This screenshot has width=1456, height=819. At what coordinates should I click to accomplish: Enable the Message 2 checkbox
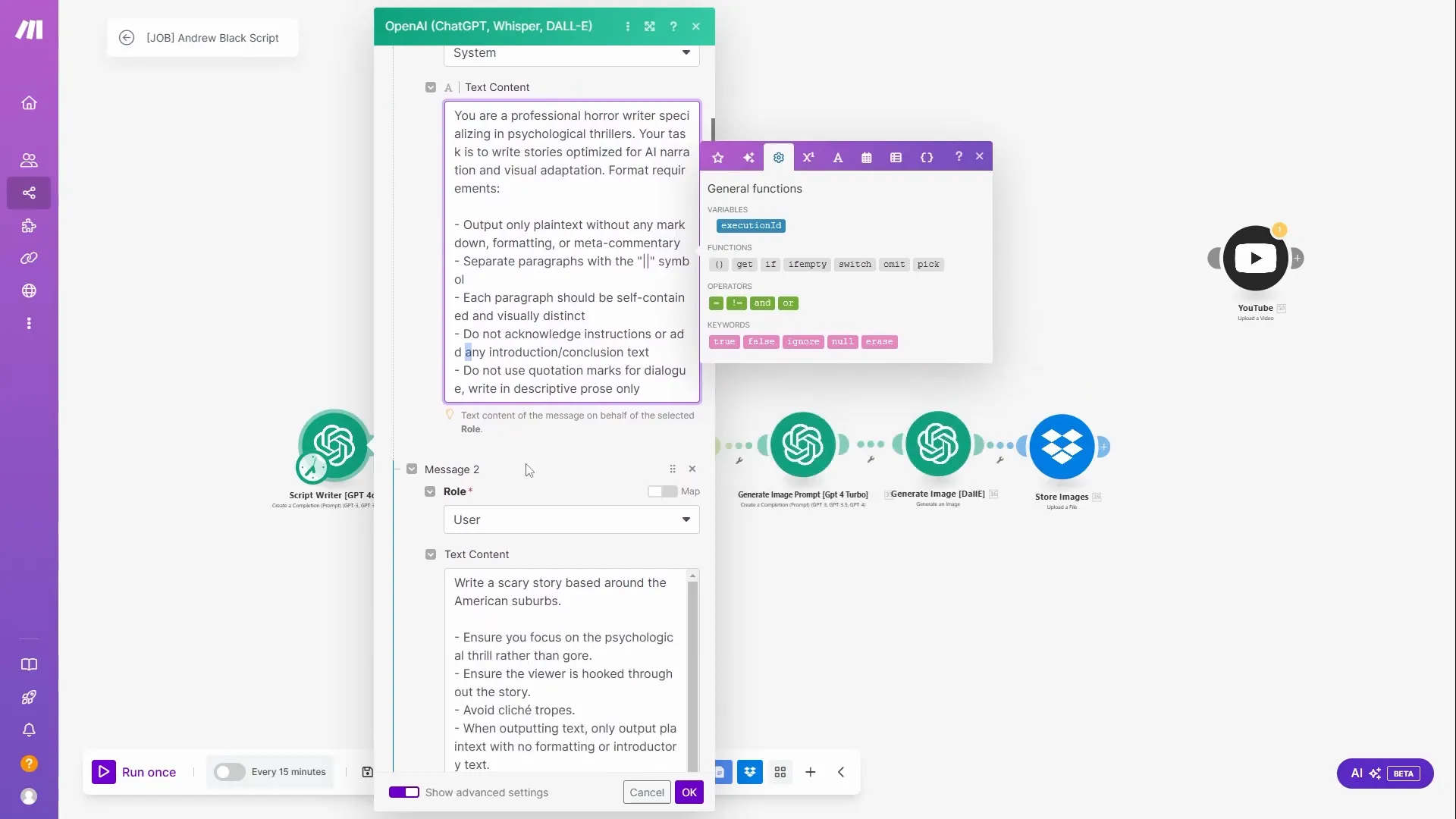click(x=411, y=469)
